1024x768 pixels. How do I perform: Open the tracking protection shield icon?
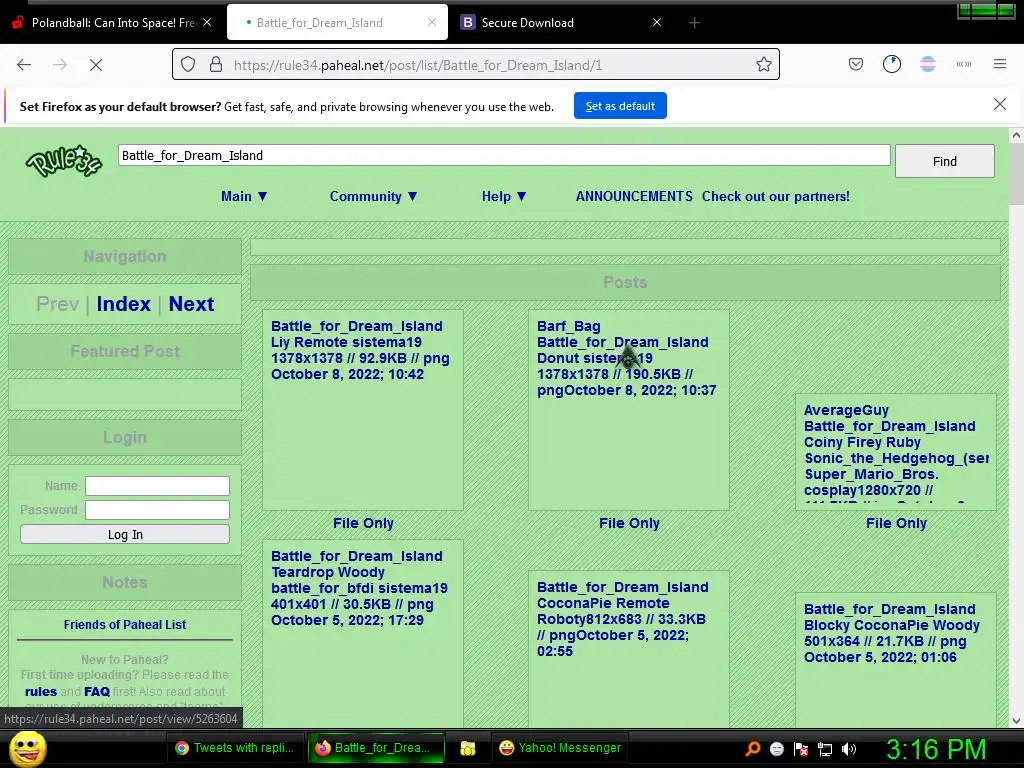click(x=188, y=65)
